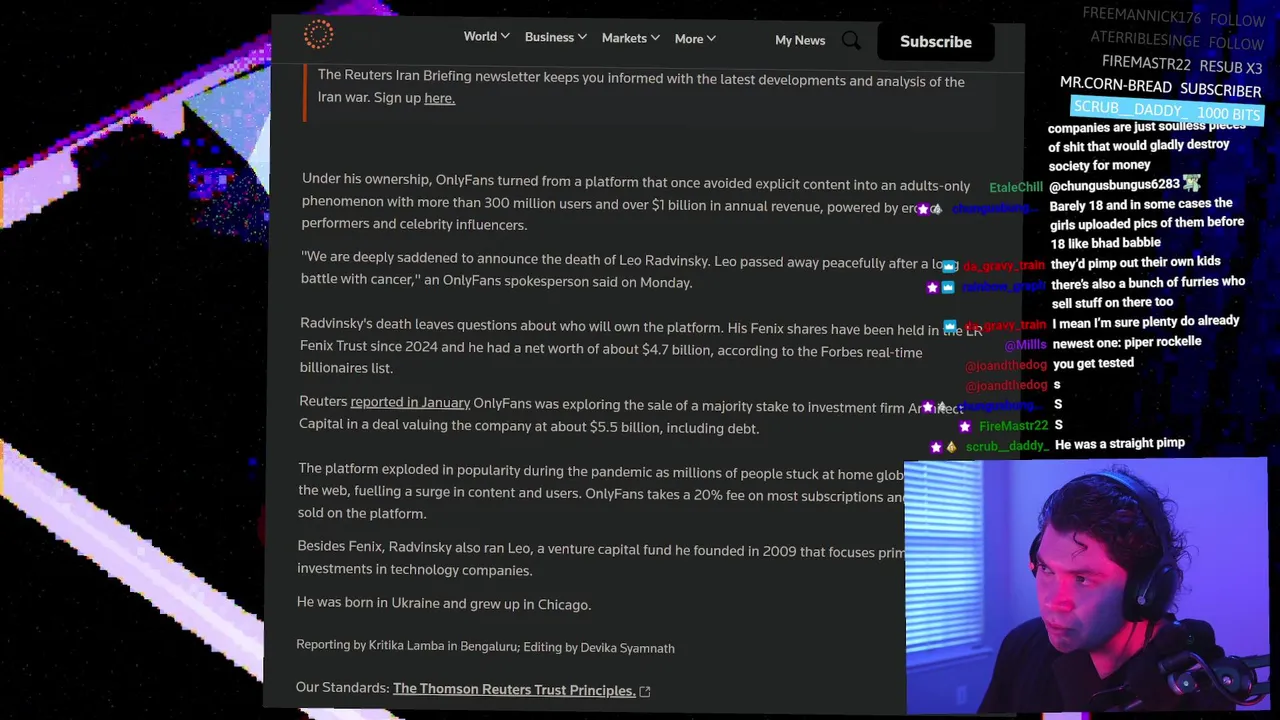Screen dimensions: 1280x720
Task: Click chat message 'you get tested'
Action: point(1093,363)
